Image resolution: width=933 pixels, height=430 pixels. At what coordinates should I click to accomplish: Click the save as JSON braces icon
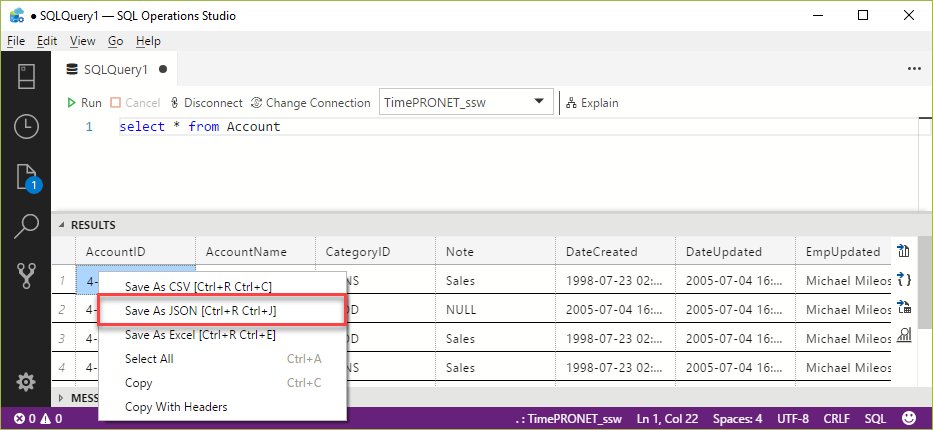click(903, 280)
